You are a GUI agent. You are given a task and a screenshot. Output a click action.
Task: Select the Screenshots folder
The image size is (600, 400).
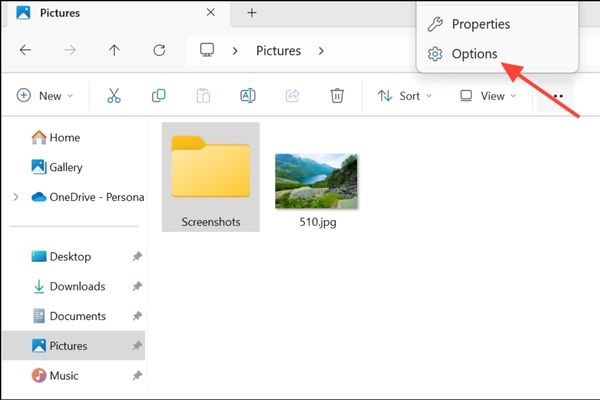coord(210,177)
